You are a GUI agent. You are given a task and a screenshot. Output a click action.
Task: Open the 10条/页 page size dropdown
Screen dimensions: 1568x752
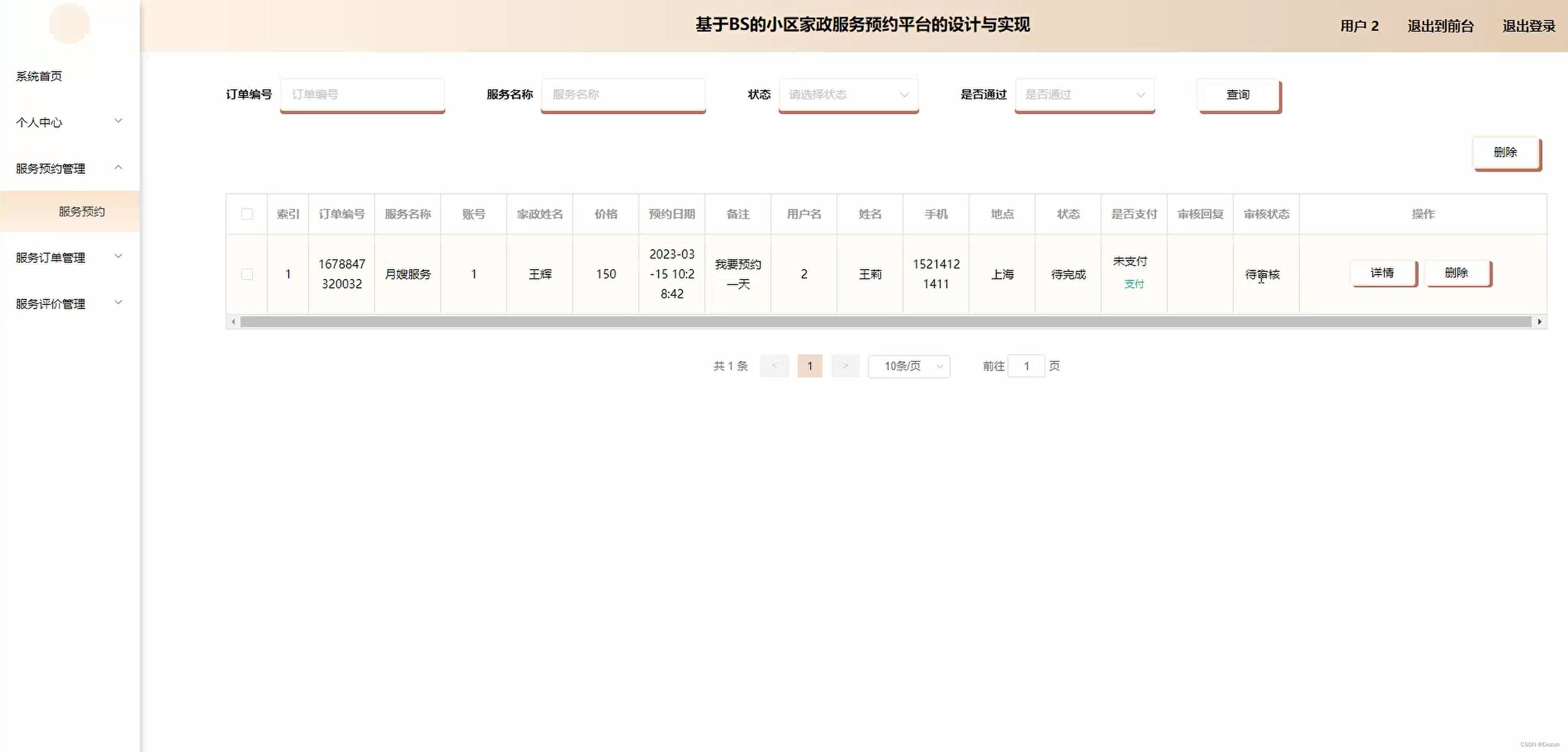(x=909, y=366)
